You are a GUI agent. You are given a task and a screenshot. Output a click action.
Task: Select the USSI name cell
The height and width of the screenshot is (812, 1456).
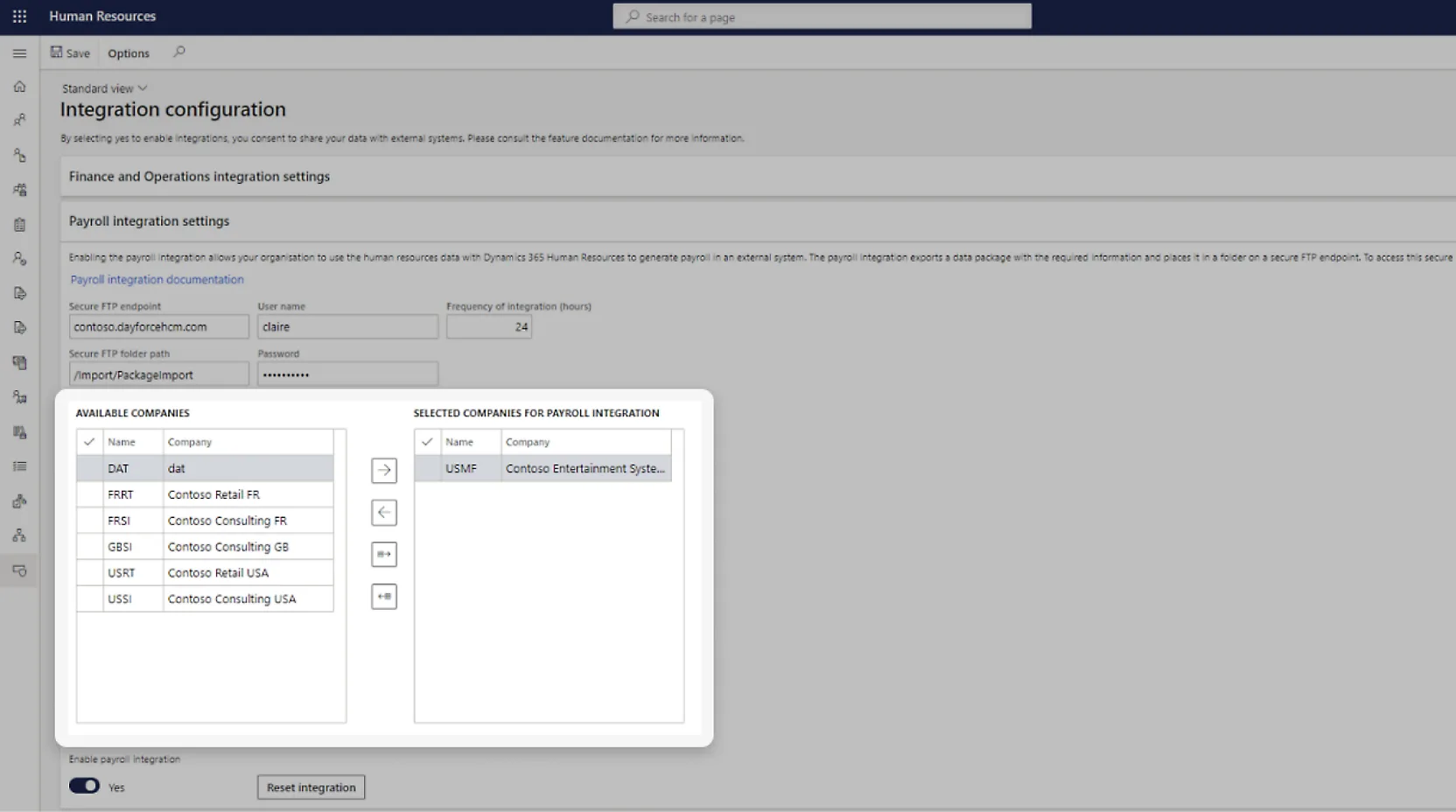pyautogui.click(x=133, y=599)
